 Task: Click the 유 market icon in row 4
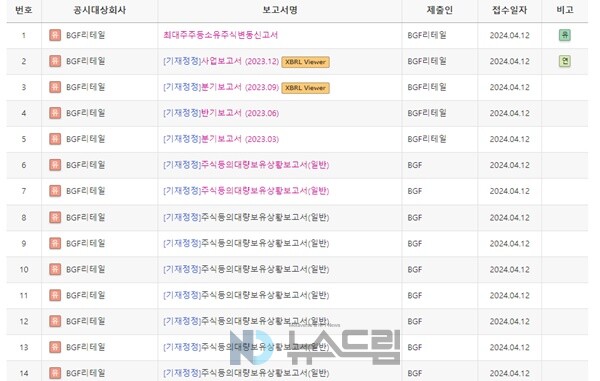coord(55,113)
